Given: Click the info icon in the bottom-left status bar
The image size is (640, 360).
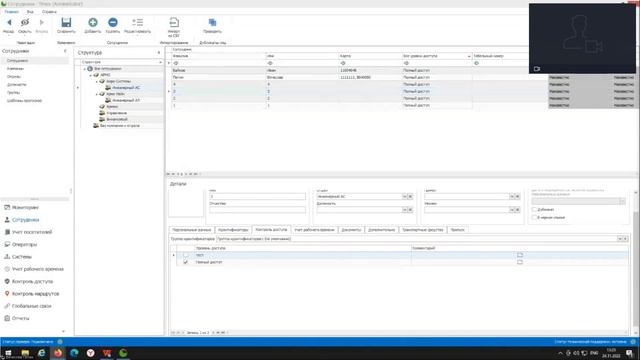Looking at the screenshot, I should click(60, 342).
